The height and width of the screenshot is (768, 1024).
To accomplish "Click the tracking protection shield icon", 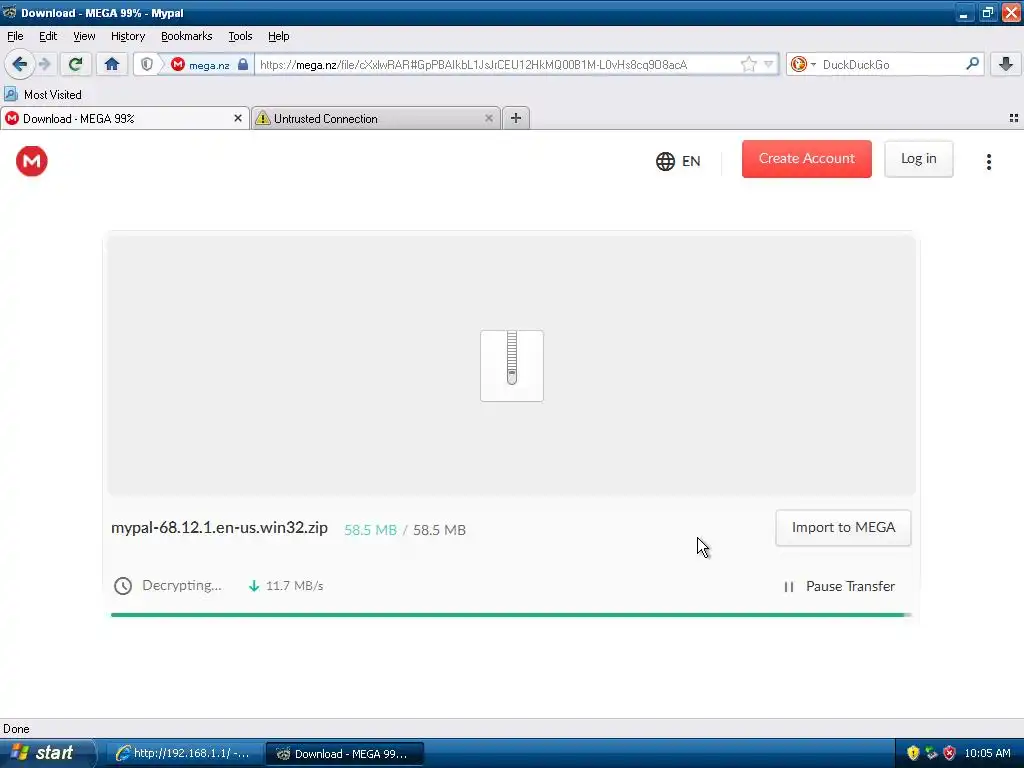I will tap(147, 64).
